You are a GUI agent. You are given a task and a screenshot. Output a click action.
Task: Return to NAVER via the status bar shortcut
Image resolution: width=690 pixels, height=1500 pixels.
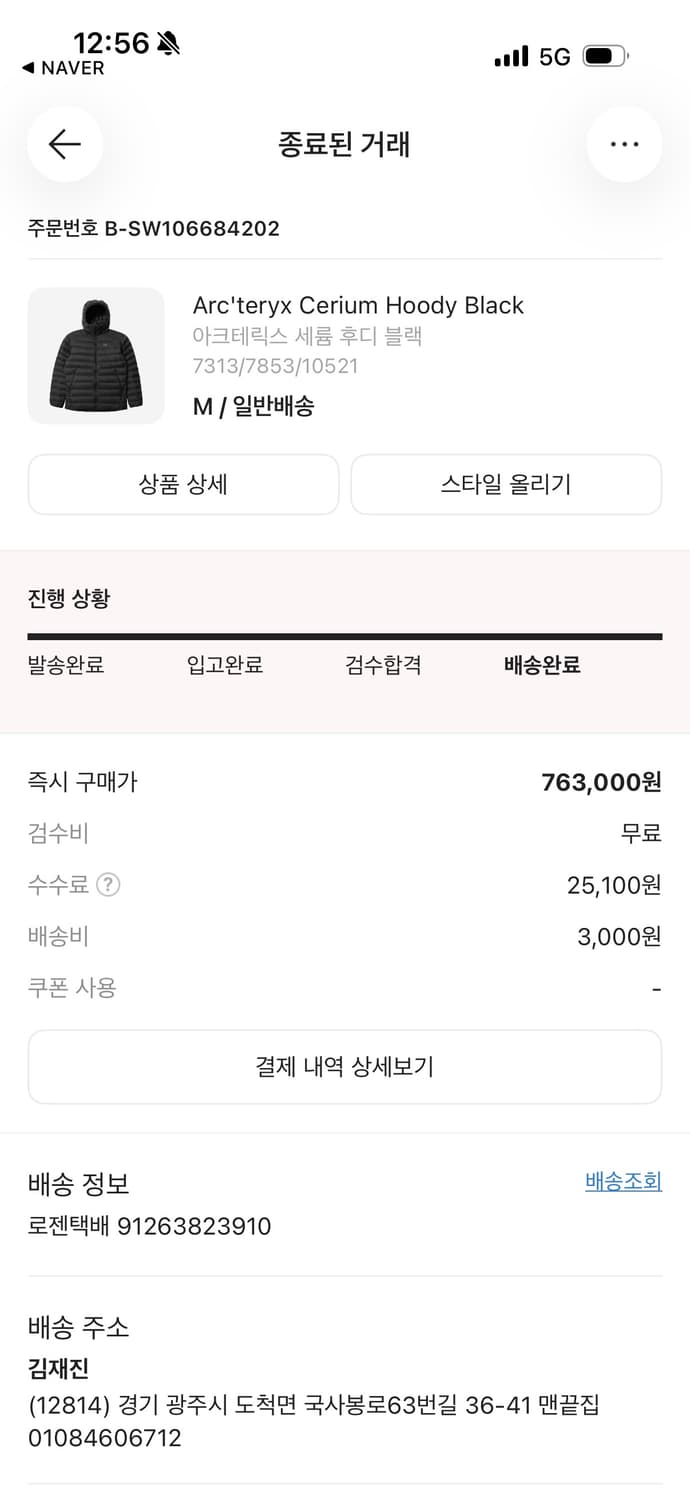pyautogui.click(x=63, y=70)
